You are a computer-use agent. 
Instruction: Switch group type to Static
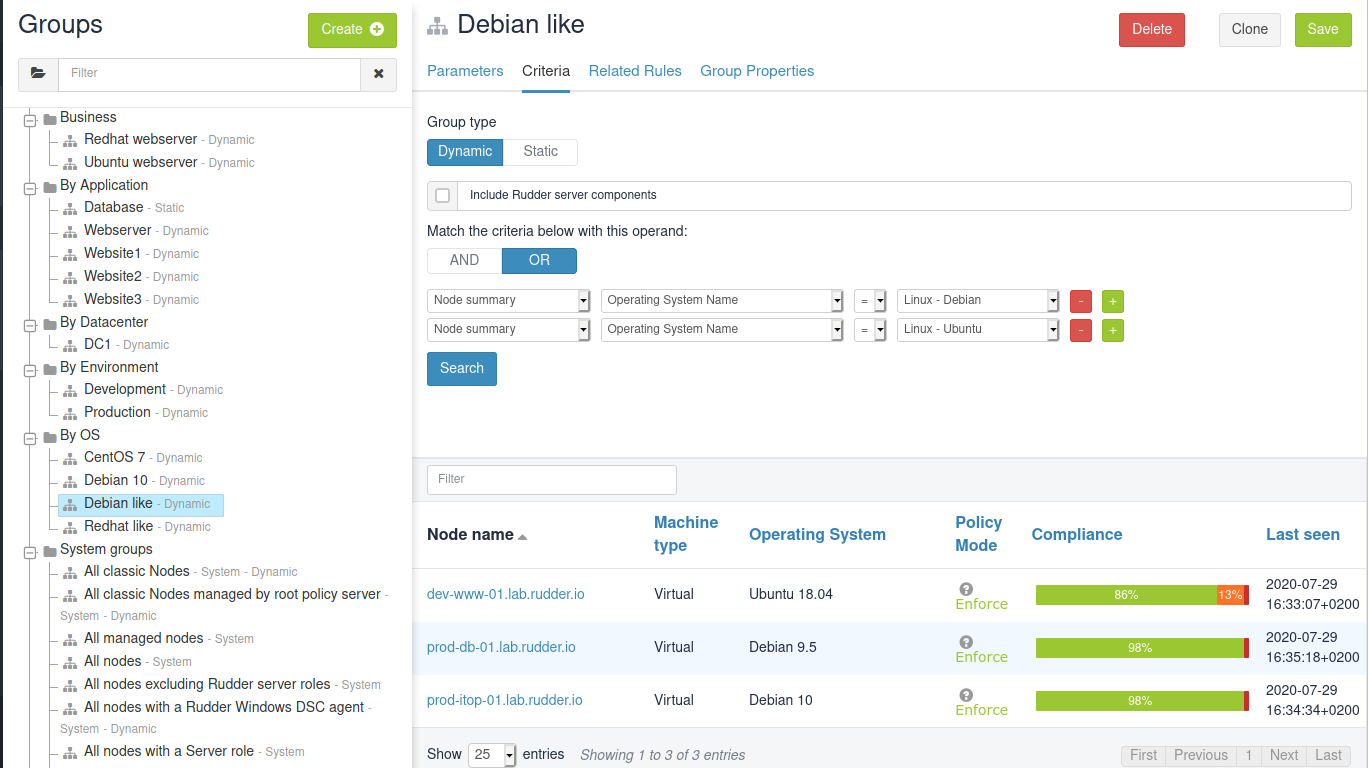(540, 152)
